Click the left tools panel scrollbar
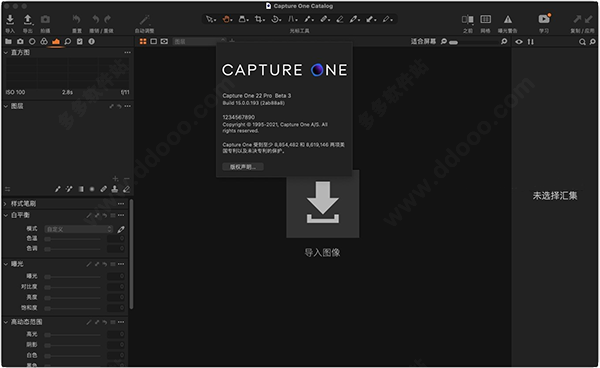Viewport: 600px width, 368px height. [x=131, y=254]
